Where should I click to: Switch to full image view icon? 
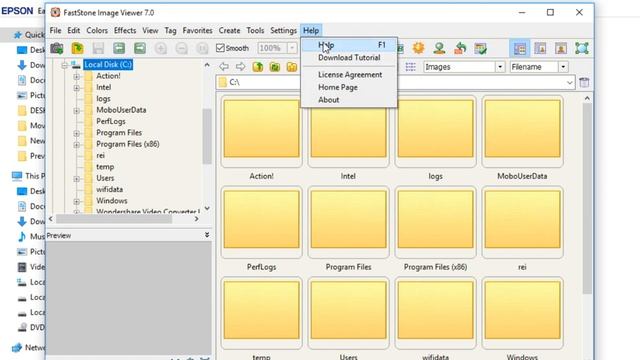561,48
